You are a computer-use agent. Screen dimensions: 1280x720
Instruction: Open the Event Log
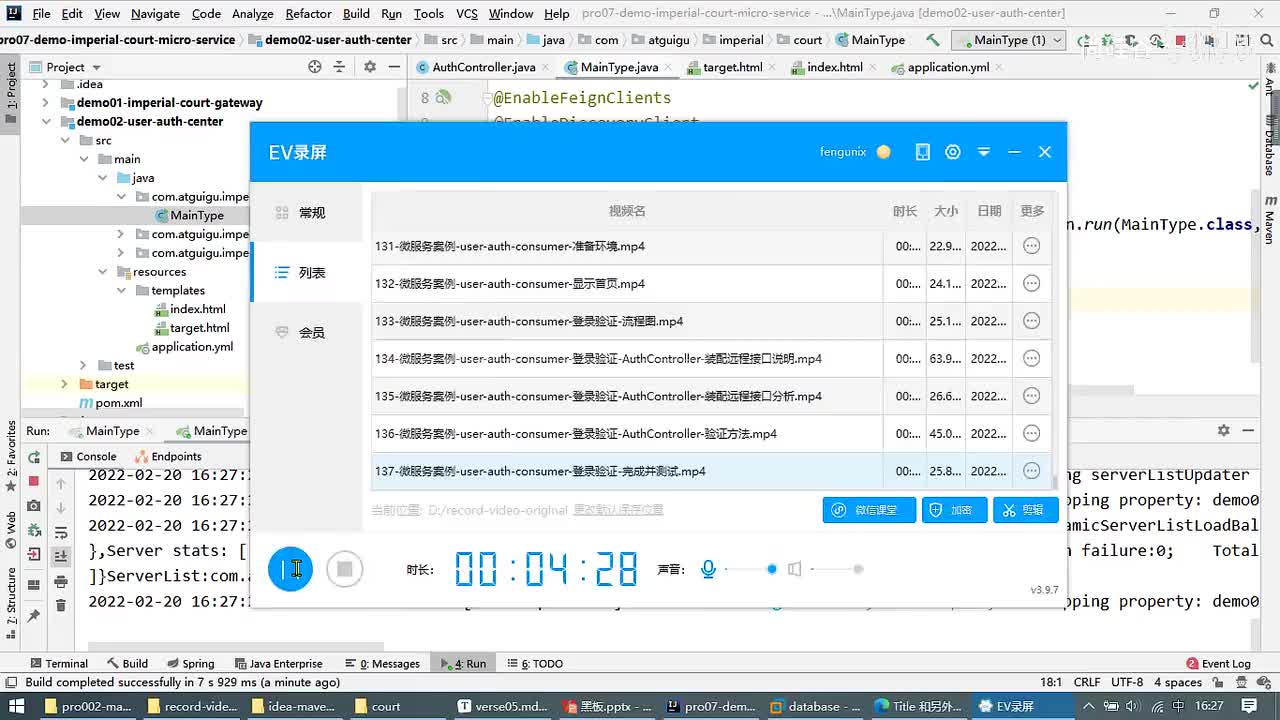pyautogui.click(x=1218, y=663)
